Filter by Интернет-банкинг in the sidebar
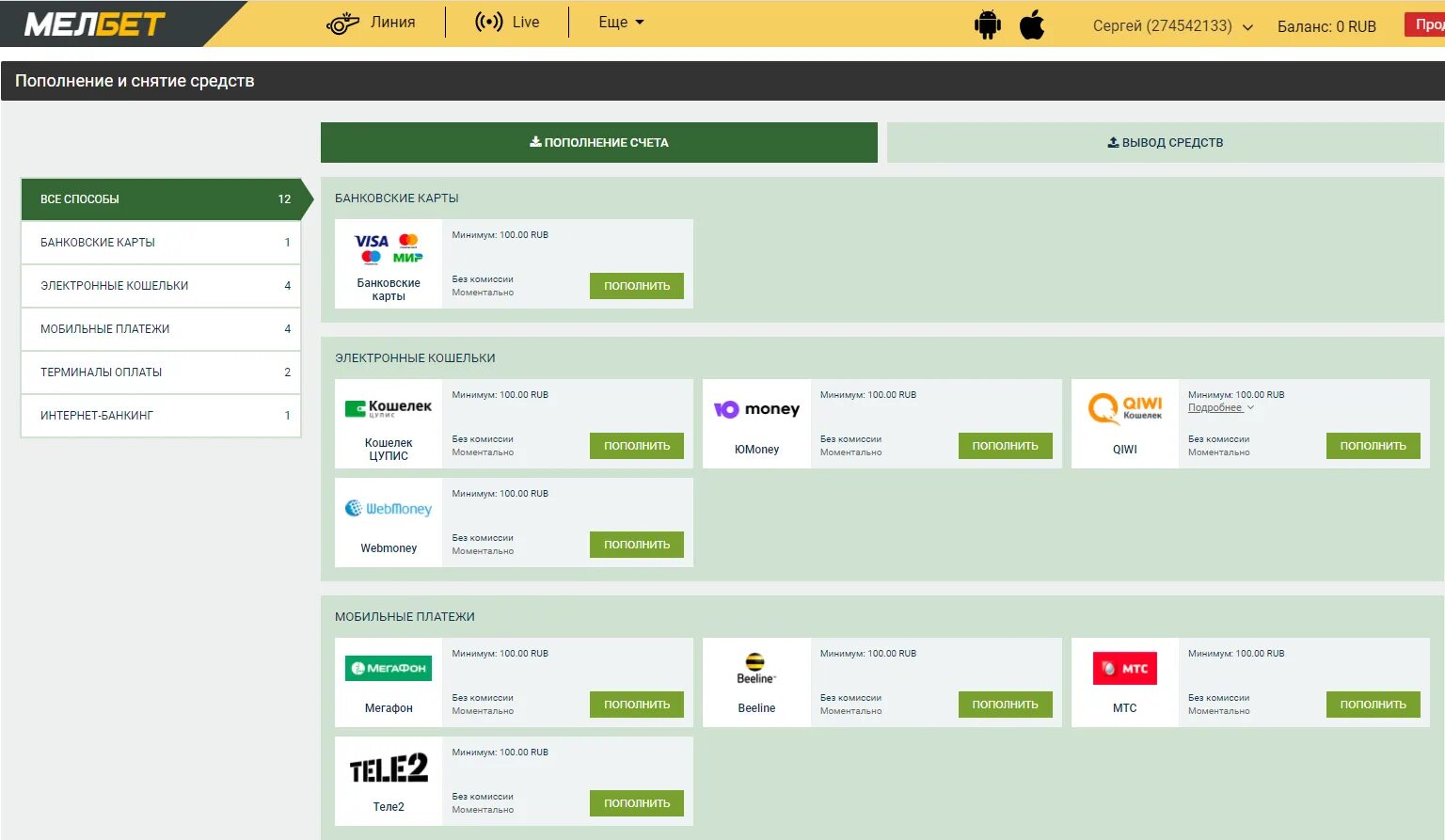Screen dimensions: 1445x840 [161, 416]
